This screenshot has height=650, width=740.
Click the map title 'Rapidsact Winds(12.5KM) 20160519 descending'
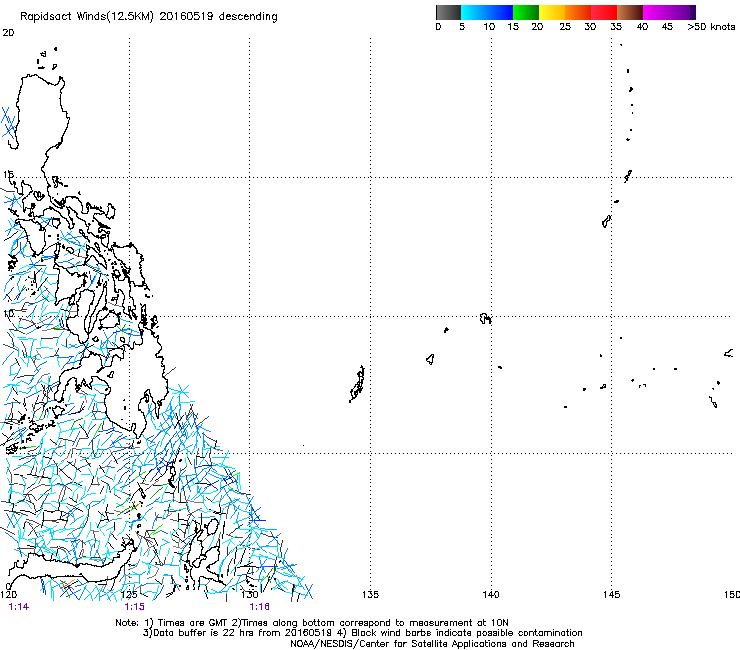(x=149, y=17)
